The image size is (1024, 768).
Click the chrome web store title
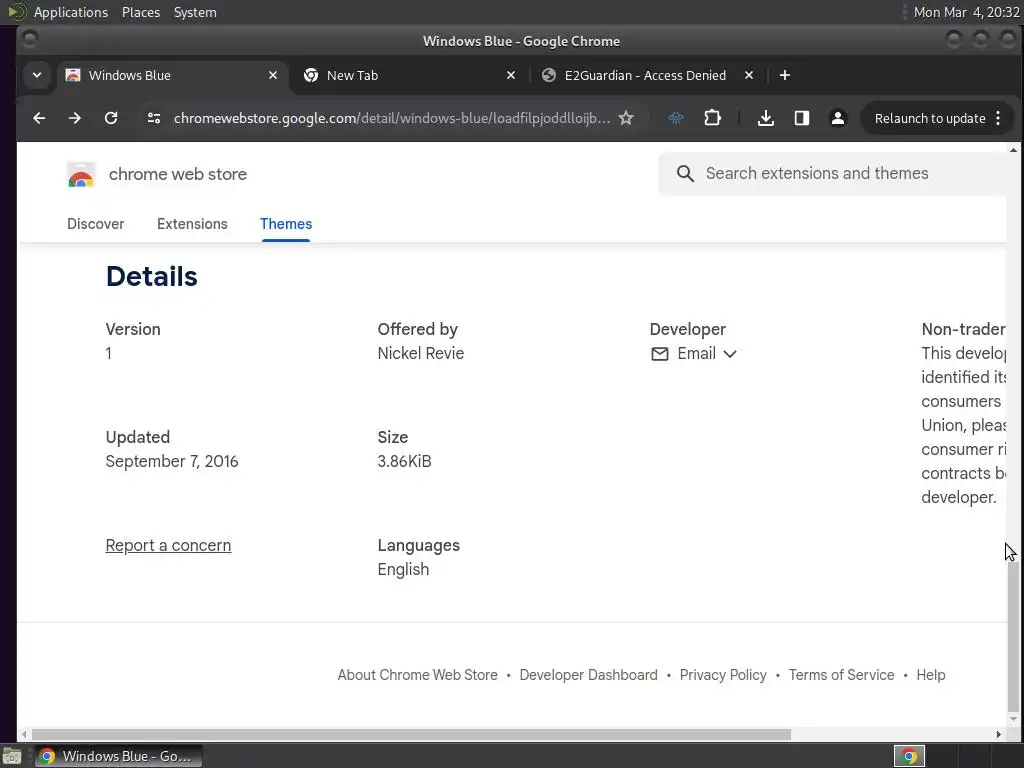(178, 174)
